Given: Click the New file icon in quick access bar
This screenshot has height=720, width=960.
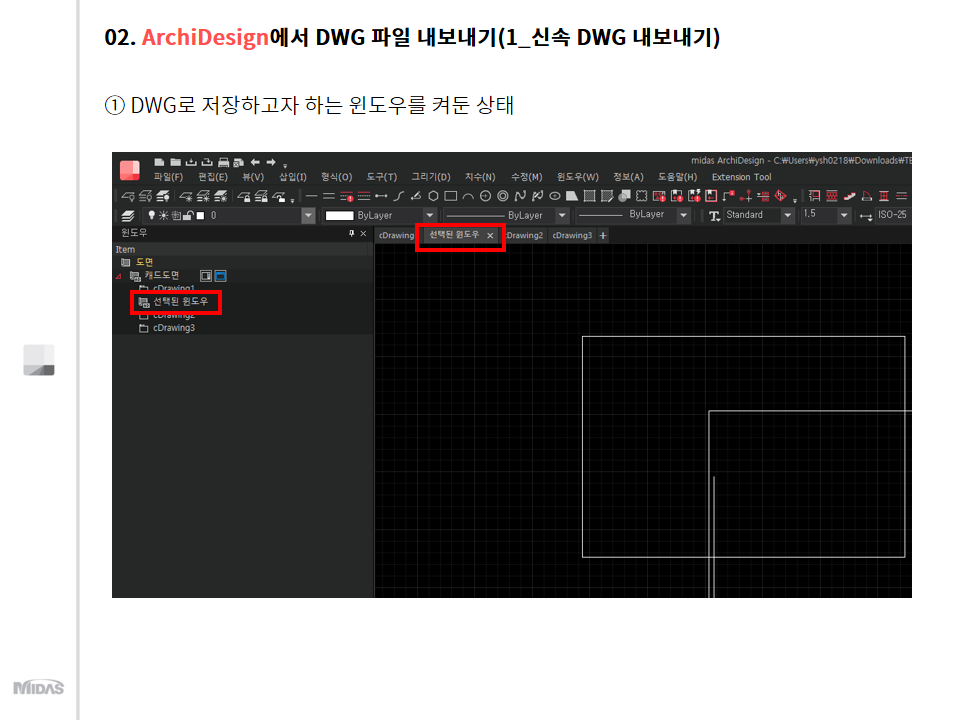Looking at the screenshot, I should point(159,162).
